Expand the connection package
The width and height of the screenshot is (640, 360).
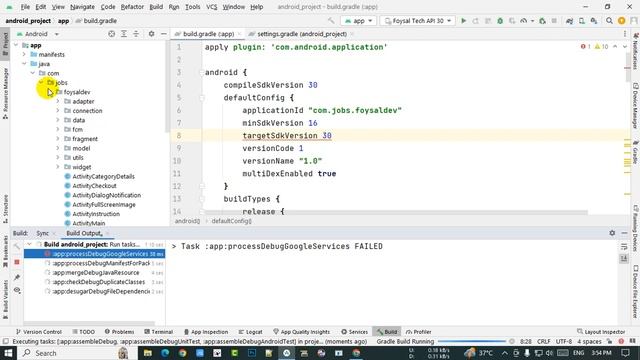click(x=58, y=111)
